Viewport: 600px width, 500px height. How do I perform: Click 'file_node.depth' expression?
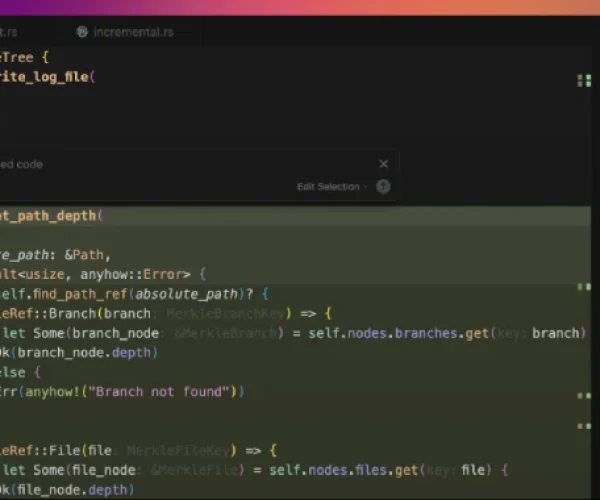[x=72, y=490]
